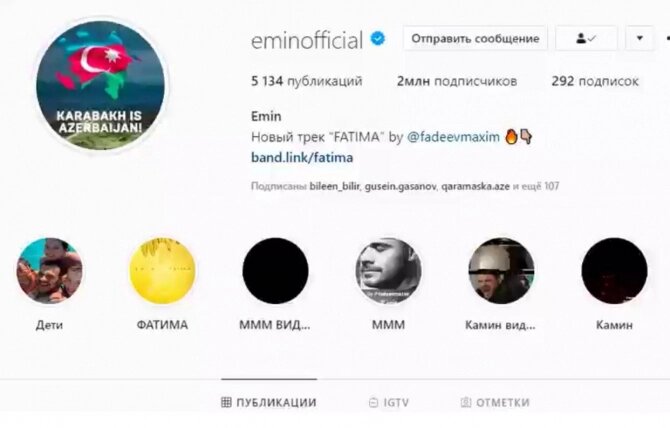This screenshot has height=428, width=670.
Task: Switch to the ОТМЕТКИ tab
Action: (x=495, y=402)
